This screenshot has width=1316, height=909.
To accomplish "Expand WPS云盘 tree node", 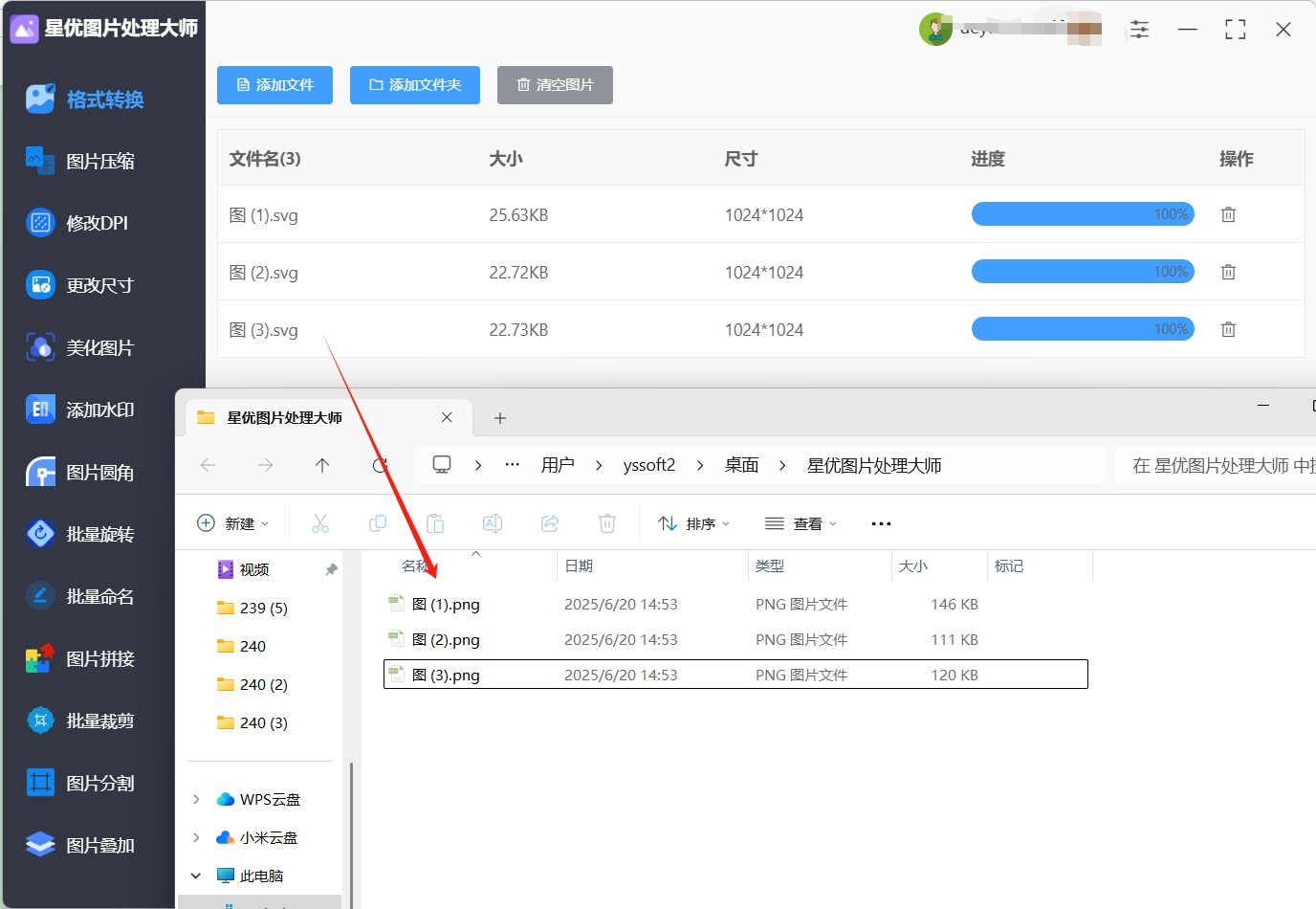I will coord(196,799).
